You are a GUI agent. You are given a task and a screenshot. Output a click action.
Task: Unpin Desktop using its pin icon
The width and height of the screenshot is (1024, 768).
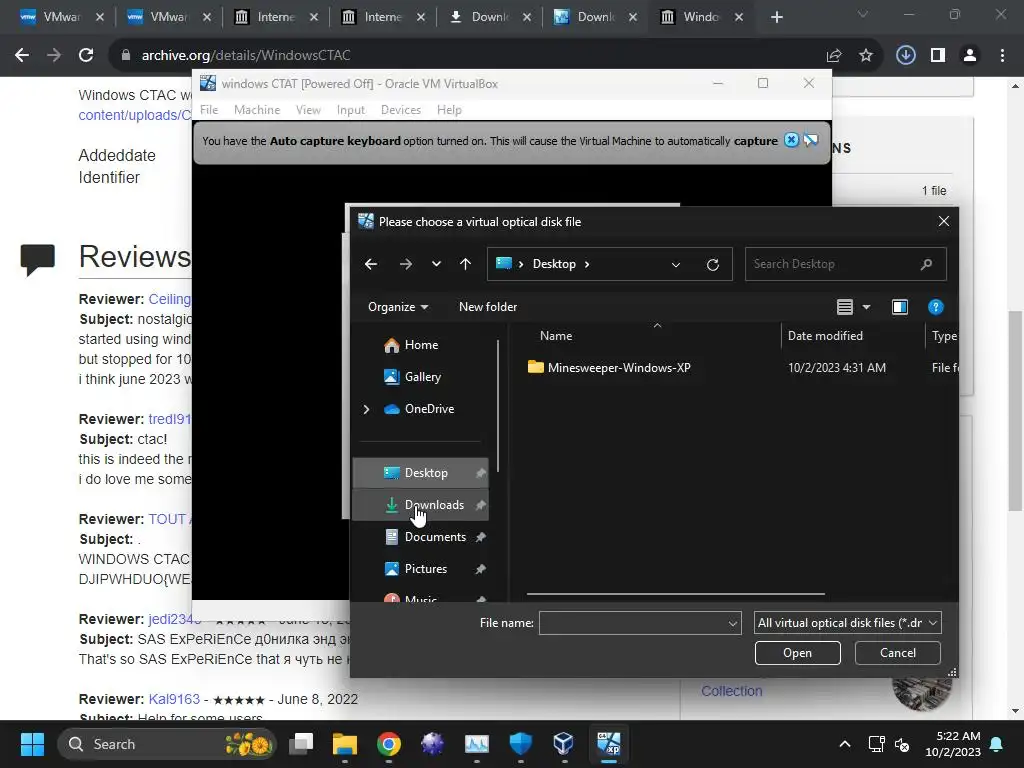tap(481, 473)
